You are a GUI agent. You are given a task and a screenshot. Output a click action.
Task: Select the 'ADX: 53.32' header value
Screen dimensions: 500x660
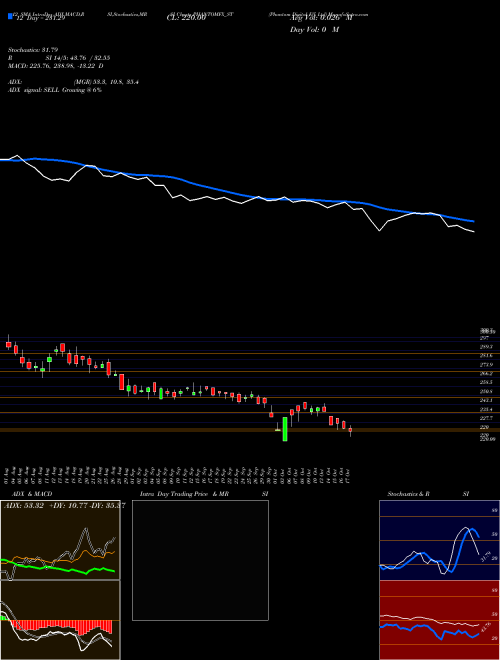pyautogui.click(x=24, y=506)
